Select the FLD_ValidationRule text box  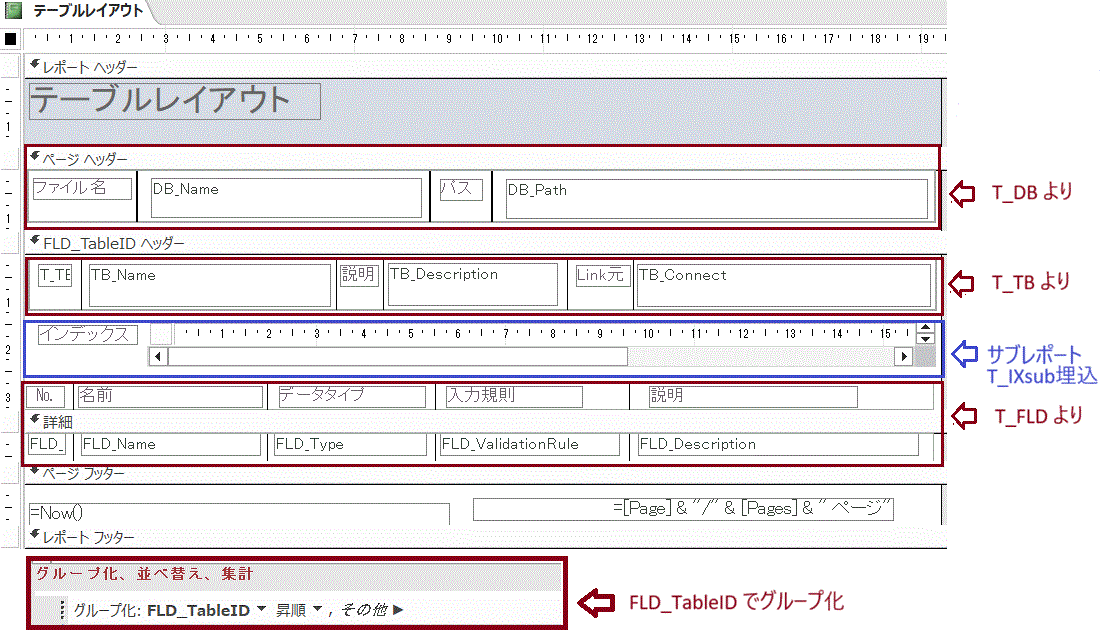pyautogui.click(x=529, y=445)
